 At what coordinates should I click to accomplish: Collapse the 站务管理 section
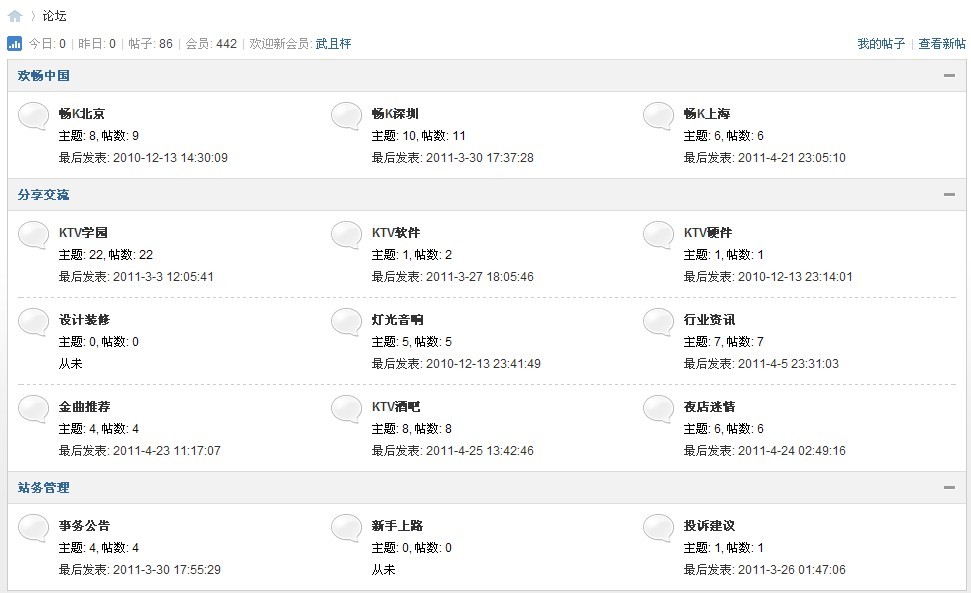click(949, 487)
